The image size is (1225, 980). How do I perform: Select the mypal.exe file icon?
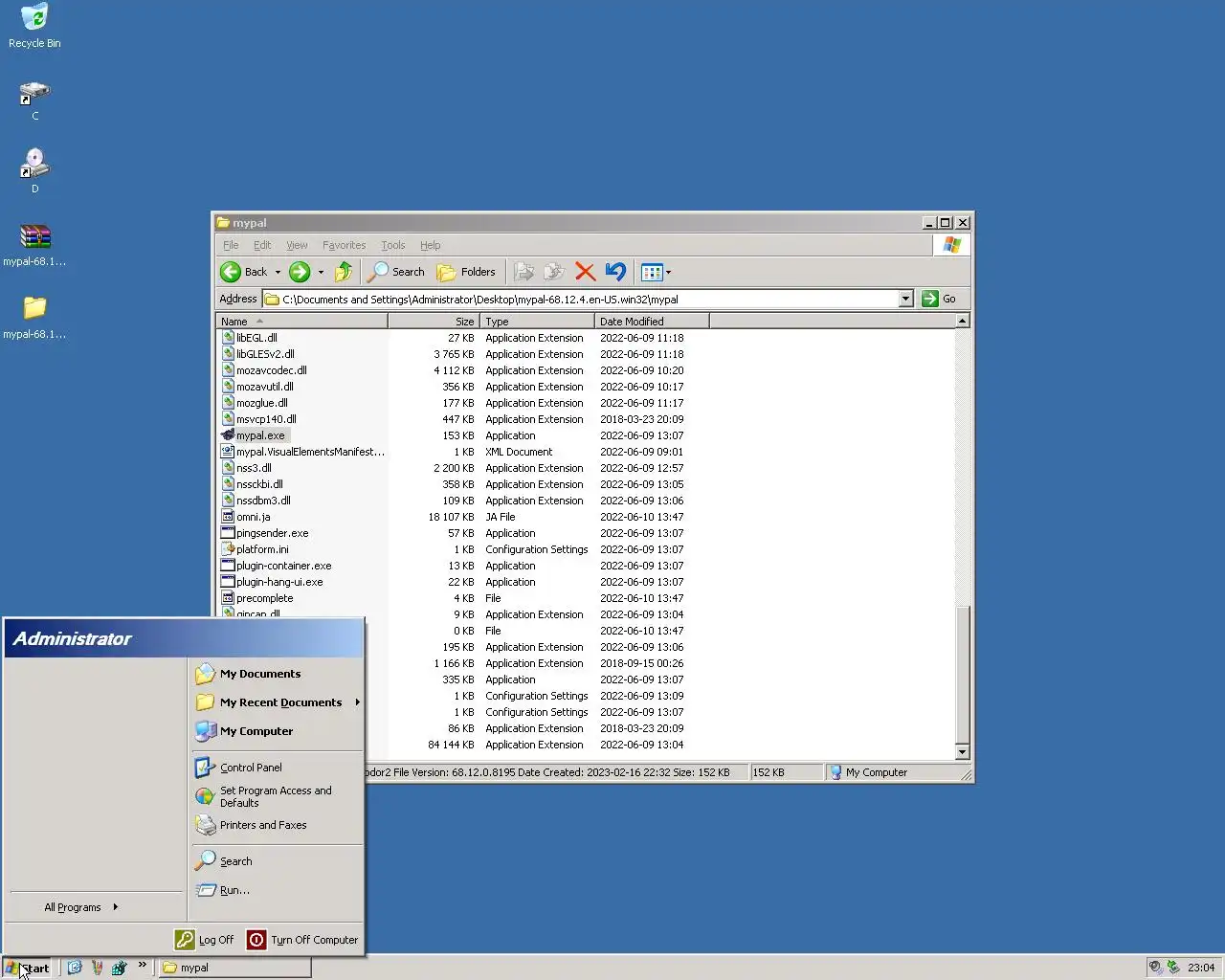(228, 435)
